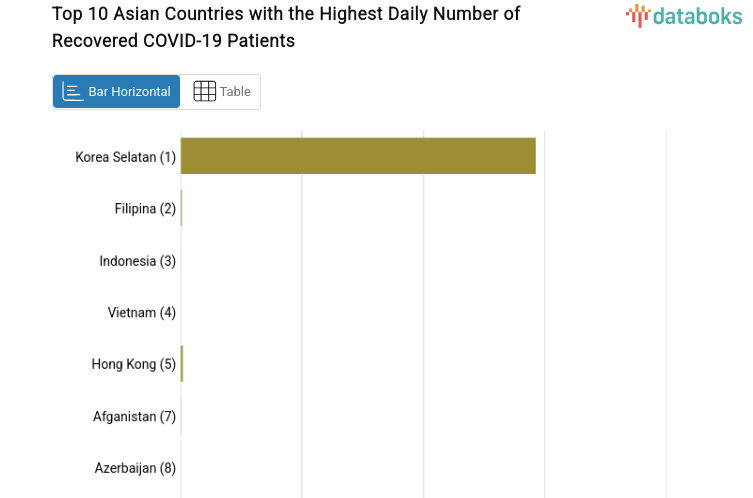Select the Korea Selatan (1) label
The width and height of the screenshot is (753, 498).
tap(125, 157)
